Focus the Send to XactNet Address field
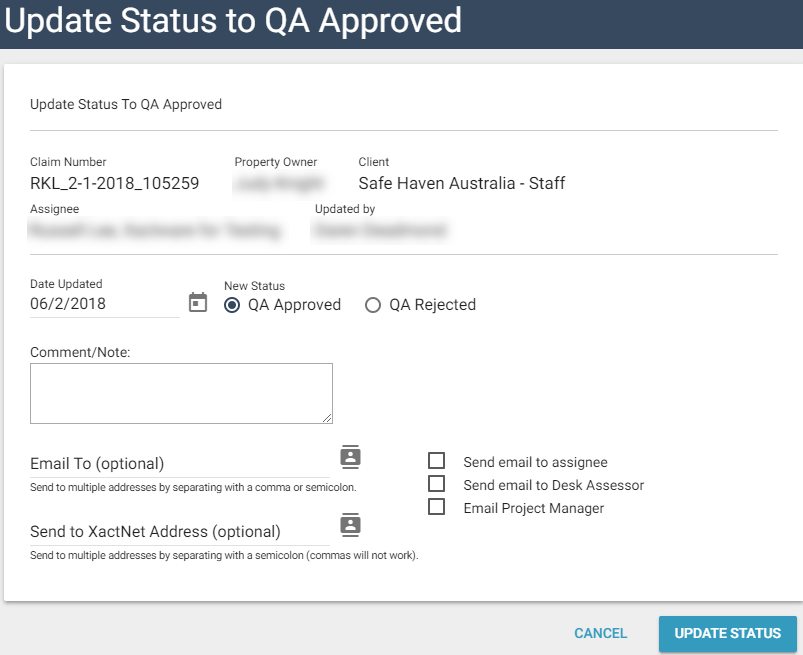This screenshot has height=655, width=803. (x=180, y=532)
